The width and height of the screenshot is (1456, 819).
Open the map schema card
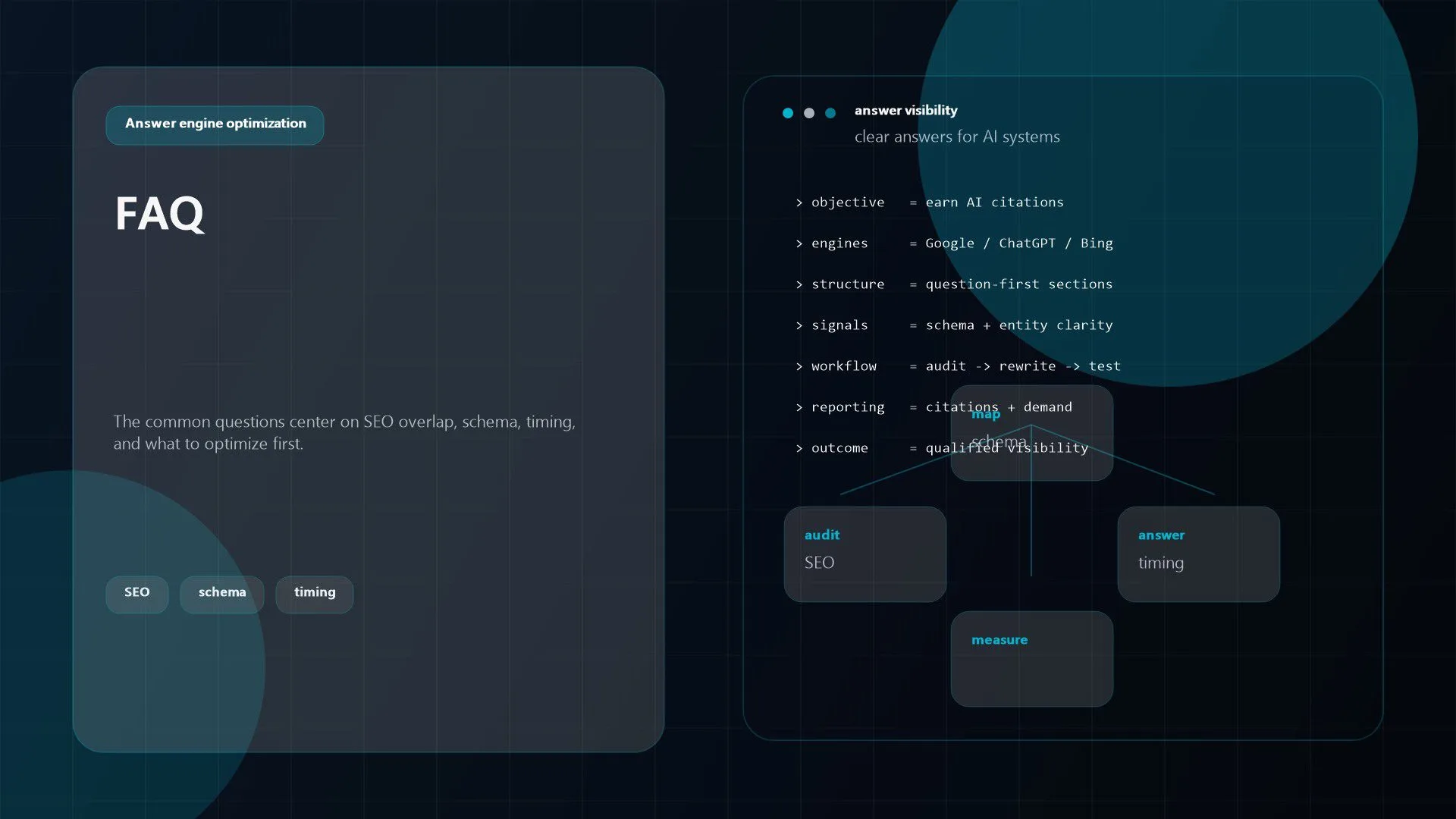point(1032,433)
